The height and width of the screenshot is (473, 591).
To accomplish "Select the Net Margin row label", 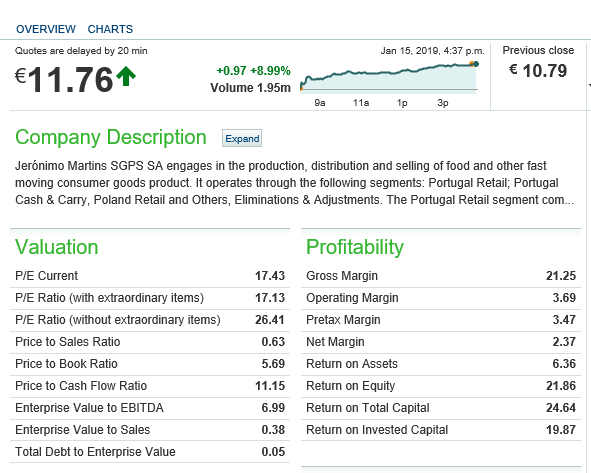I will tap(335, 342).
